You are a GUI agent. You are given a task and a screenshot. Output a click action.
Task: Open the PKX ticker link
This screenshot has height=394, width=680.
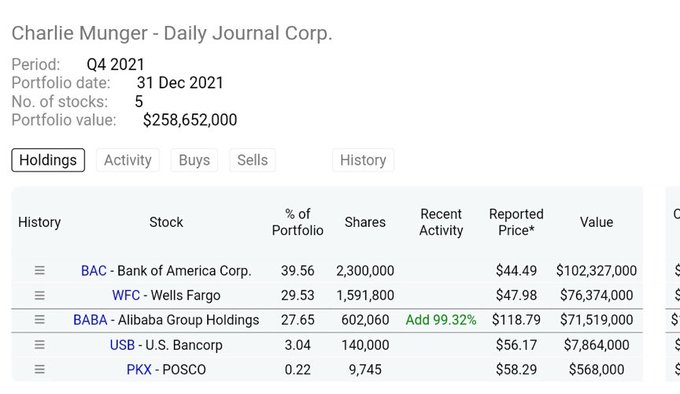pos(139,370)
